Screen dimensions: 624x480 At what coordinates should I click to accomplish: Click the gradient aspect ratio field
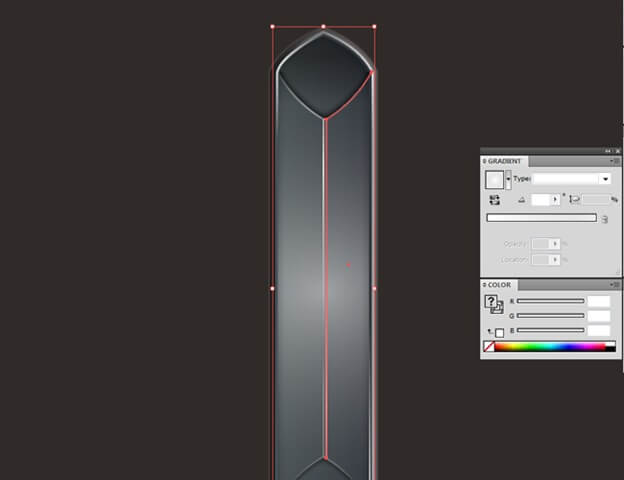pyautogui.click(x=596, y=199)
